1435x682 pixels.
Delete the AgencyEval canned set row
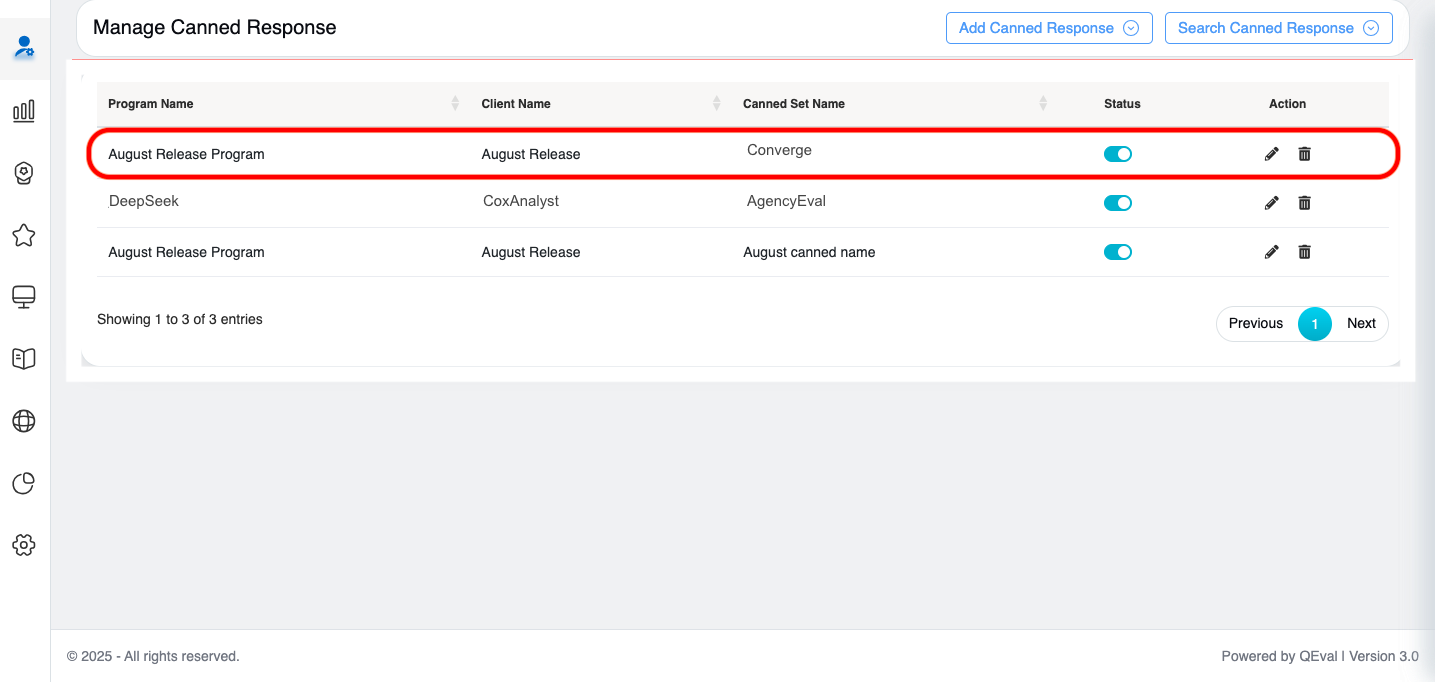click(x=1304, y=203)
